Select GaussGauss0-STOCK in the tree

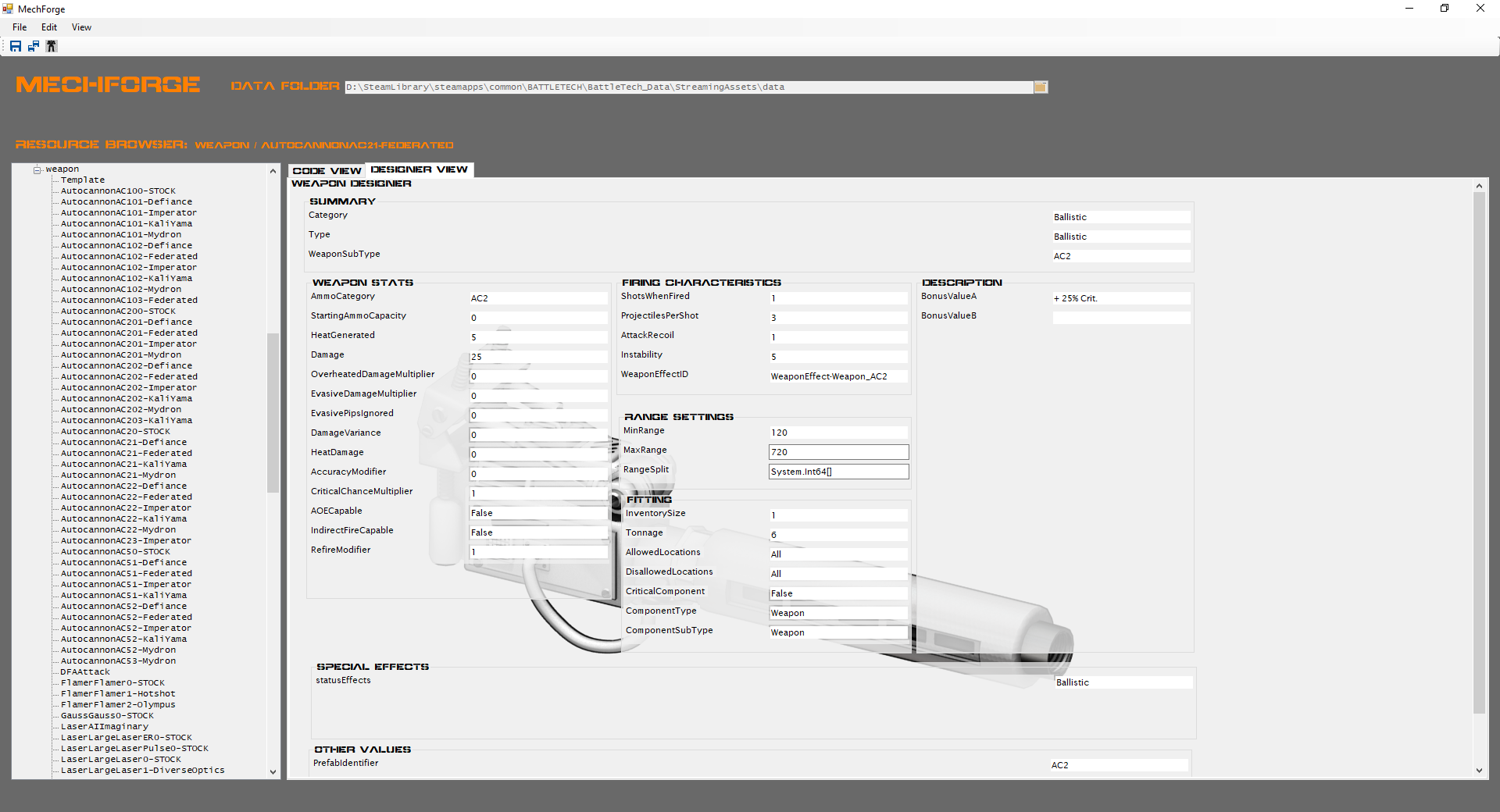tap(107, 716)
